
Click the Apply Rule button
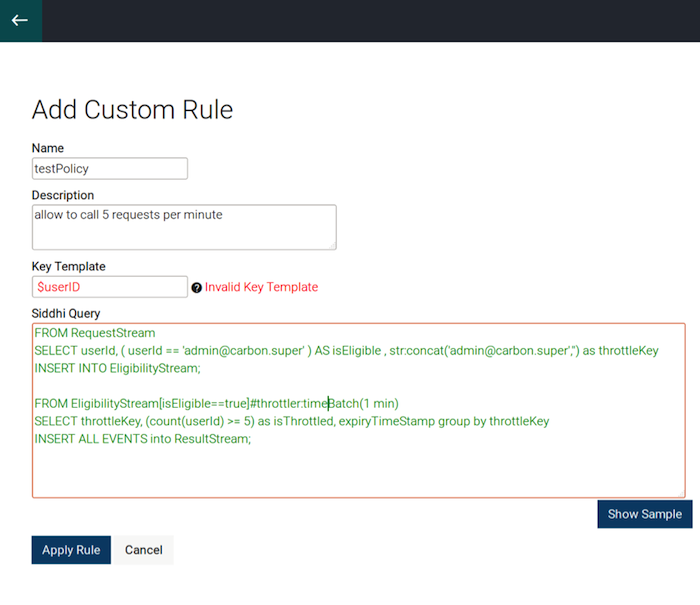[x=71, y=550]
